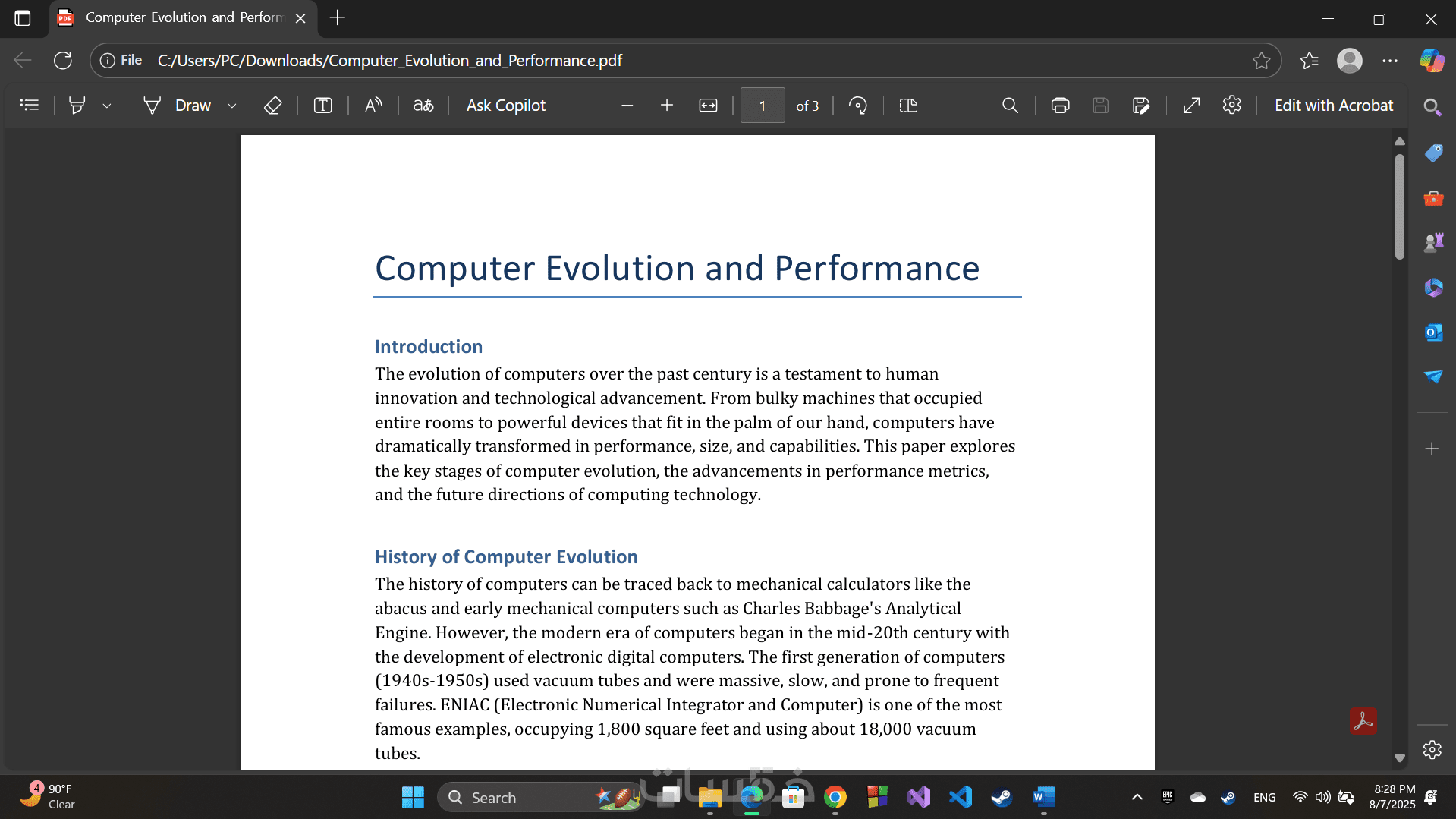View site information File icon
Image resolution: width=1456 pixels, height=819 pixels.
click(121, 61)
